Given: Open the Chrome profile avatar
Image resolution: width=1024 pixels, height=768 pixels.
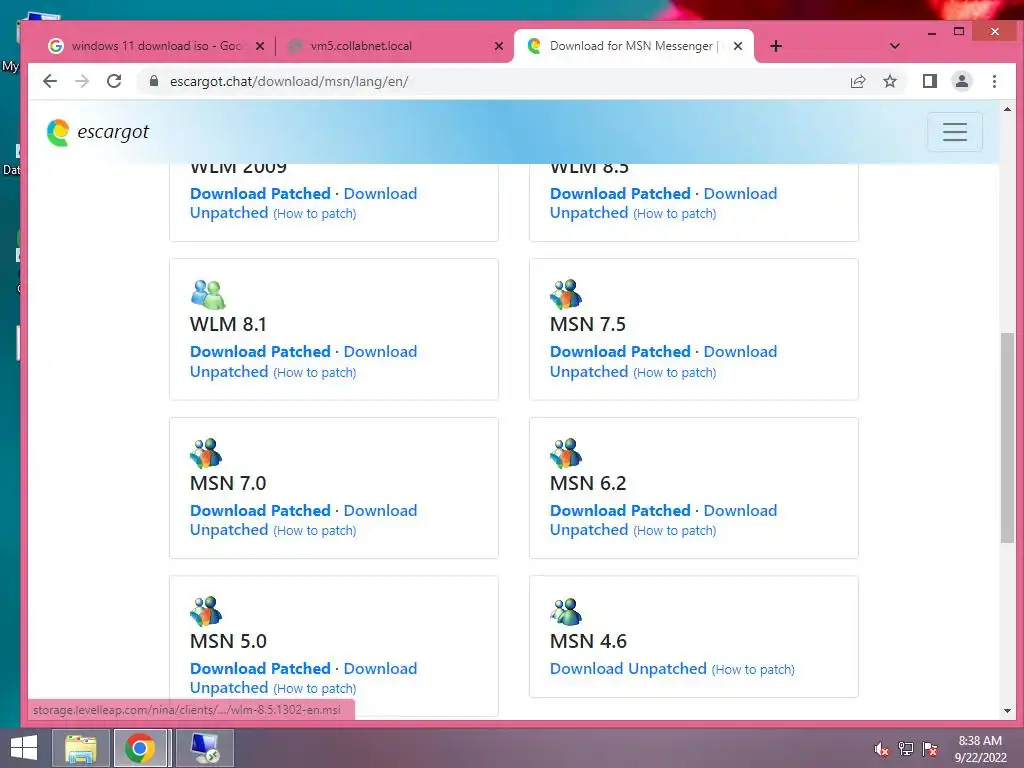Looking at the screenshot, I should 962,81.
